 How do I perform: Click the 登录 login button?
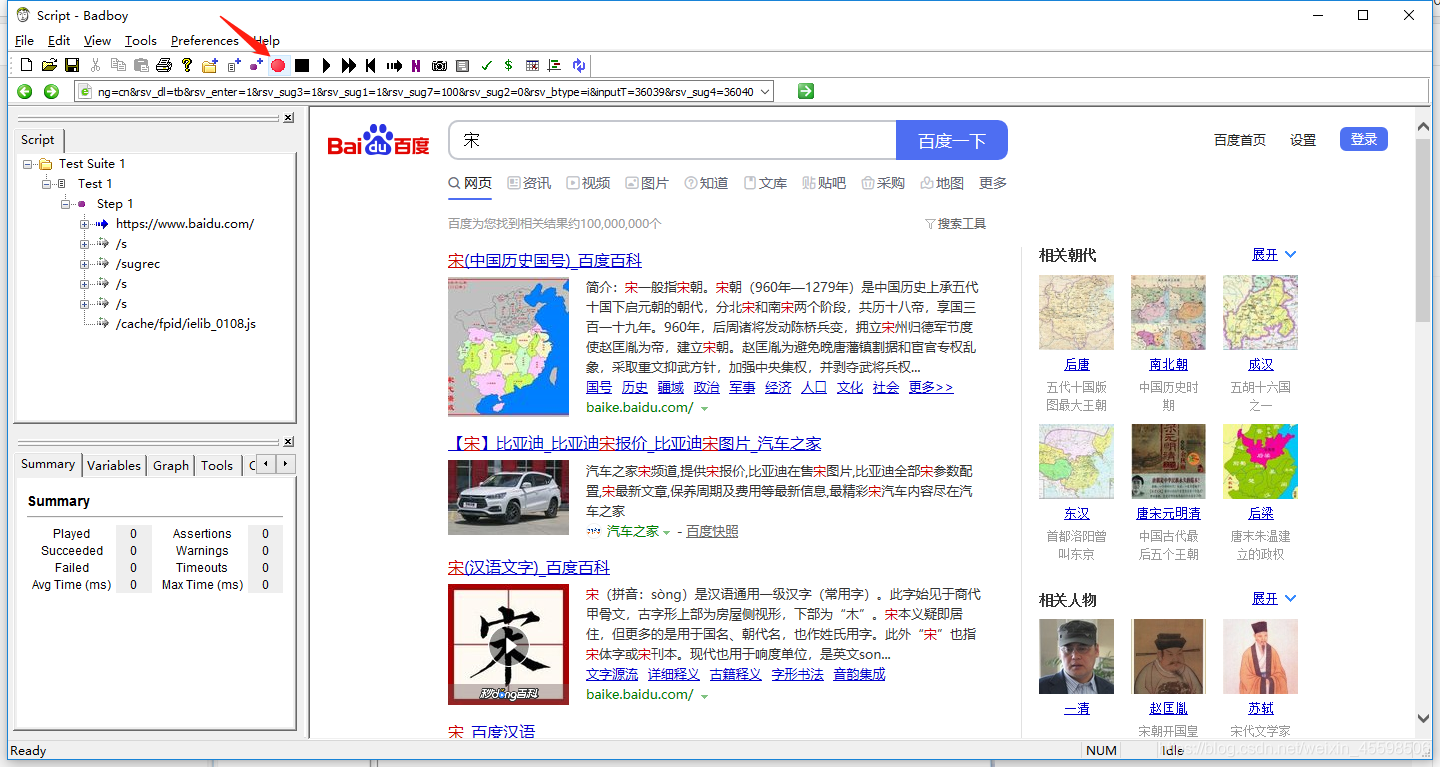[1364, 139]
